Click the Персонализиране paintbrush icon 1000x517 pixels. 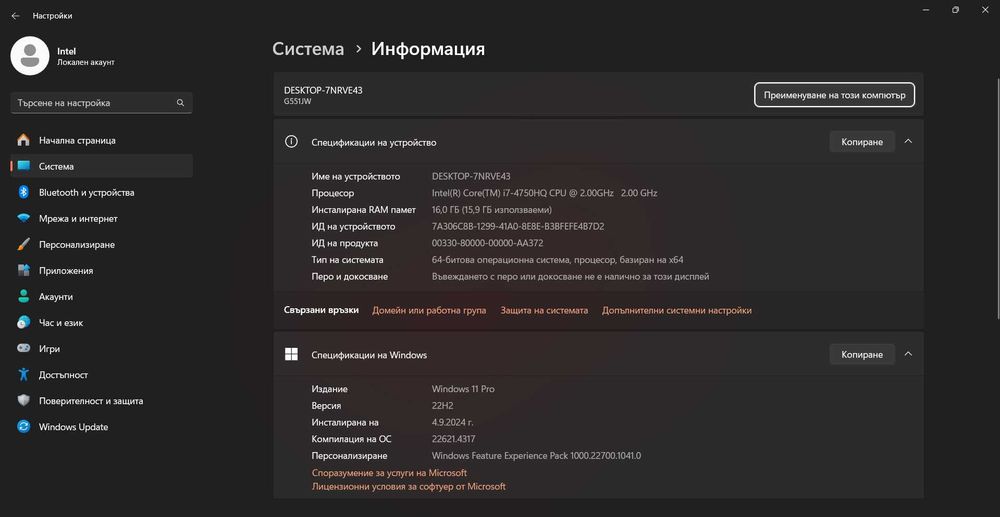click(24, 245)
